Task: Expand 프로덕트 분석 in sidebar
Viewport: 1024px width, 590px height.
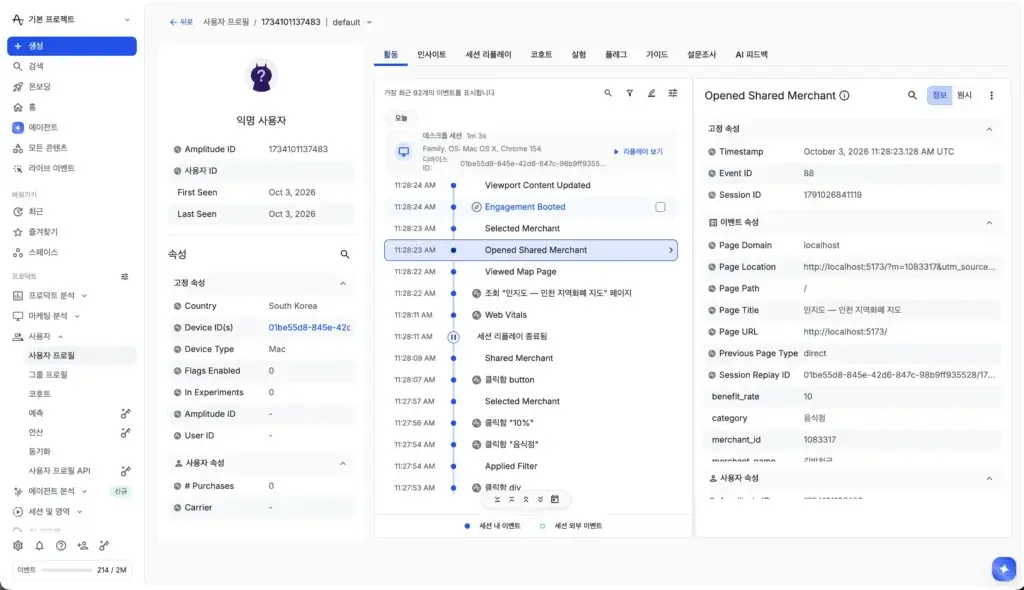Action: (84, 296)
